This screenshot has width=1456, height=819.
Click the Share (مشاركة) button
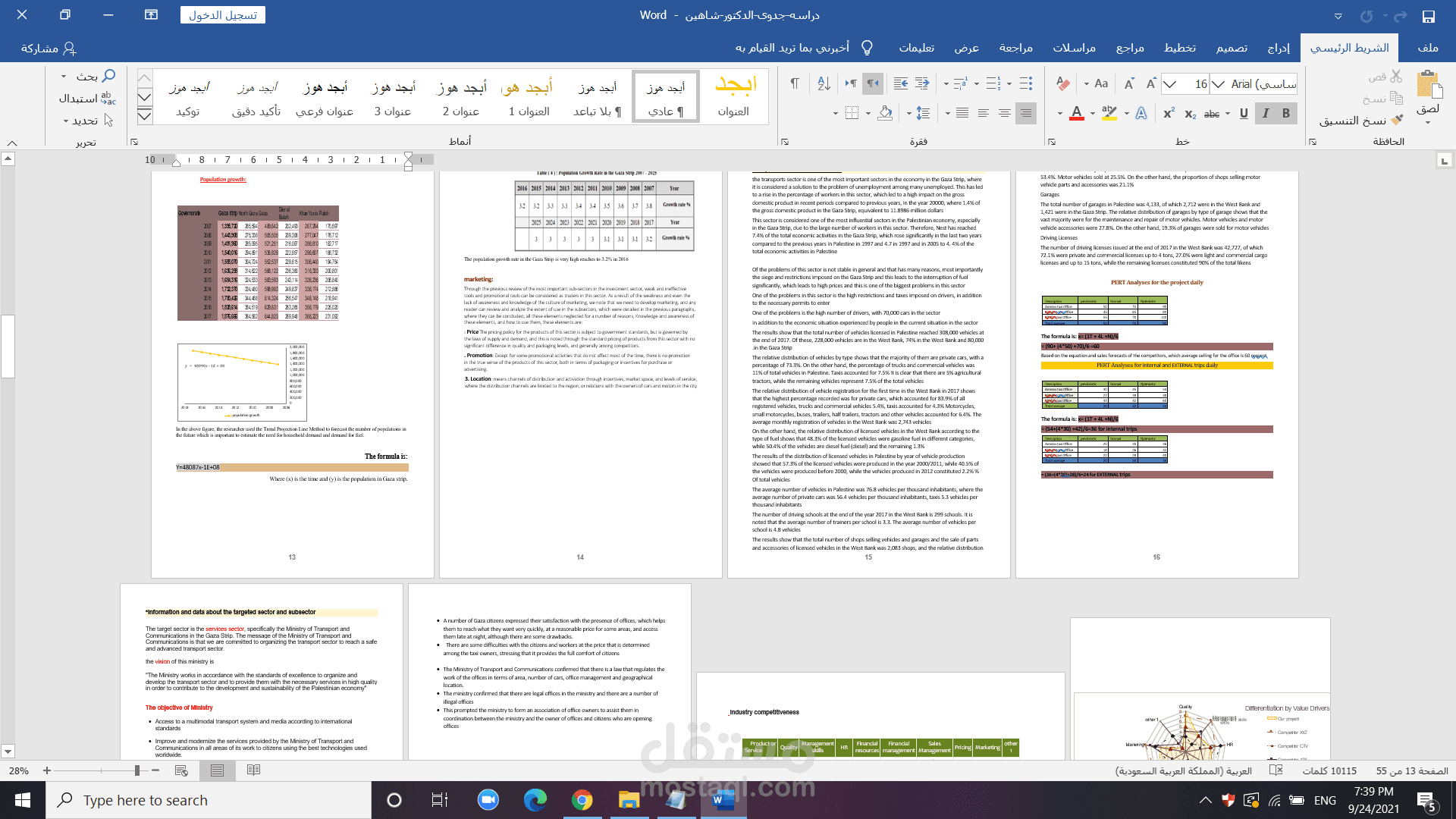click(x=49, y=48)
